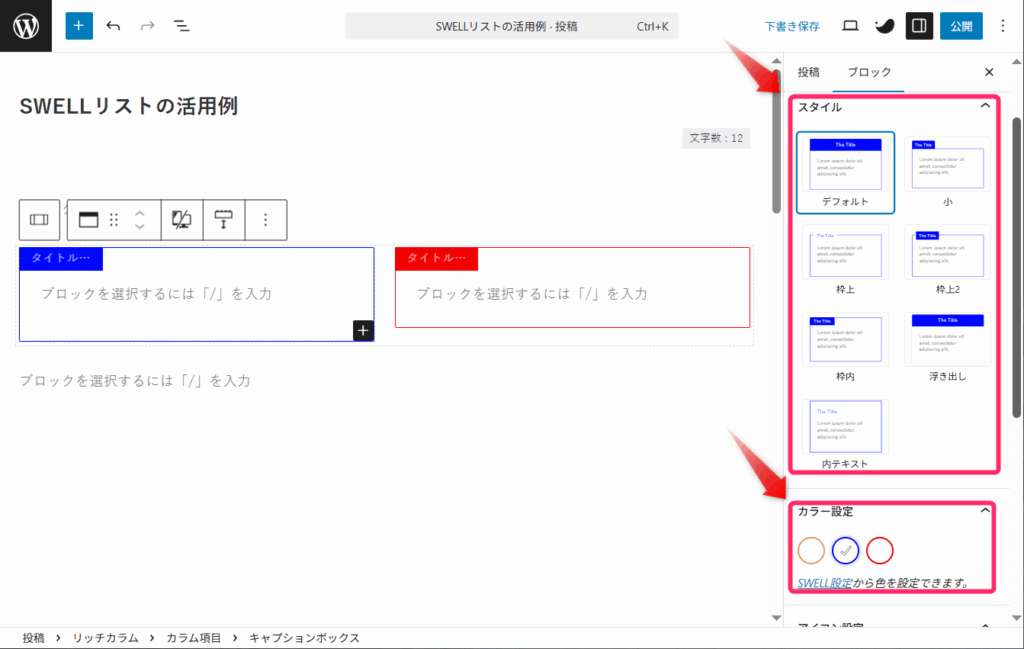Open the header options three-dot menu
Screen dimensions: 1024x649
tap(1002, 26)
